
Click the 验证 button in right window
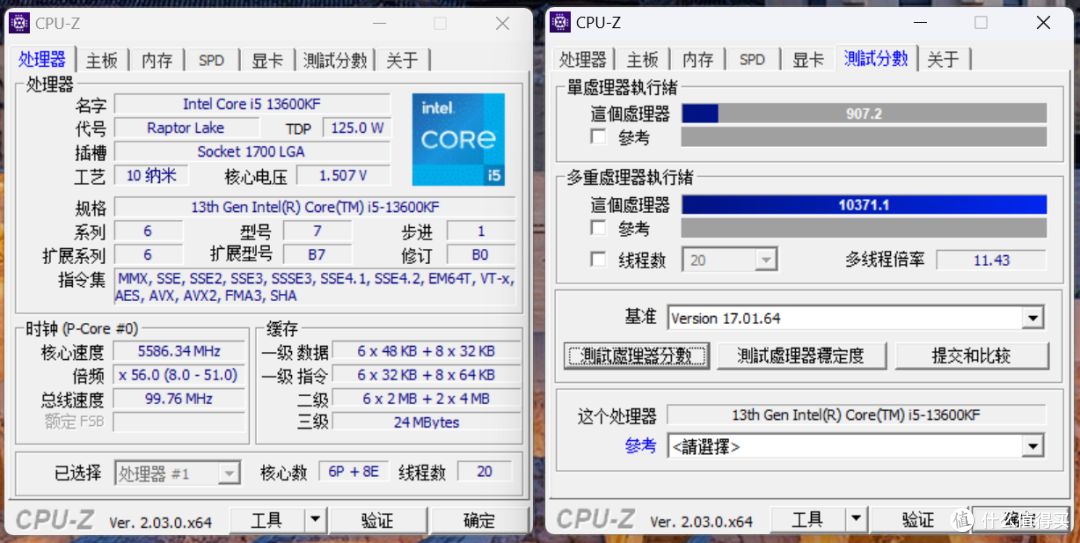point(918,520)
